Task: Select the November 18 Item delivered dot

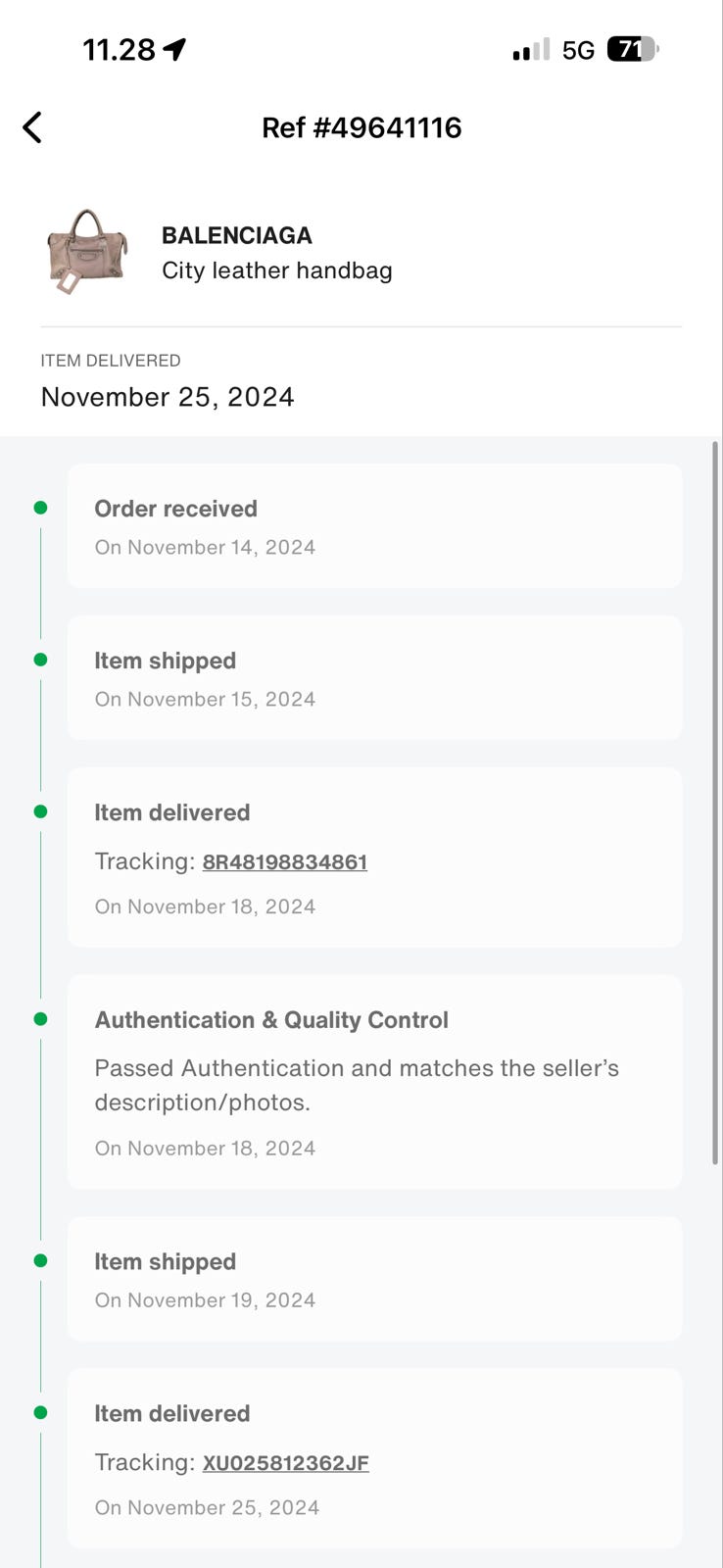Action: [40, 811]
